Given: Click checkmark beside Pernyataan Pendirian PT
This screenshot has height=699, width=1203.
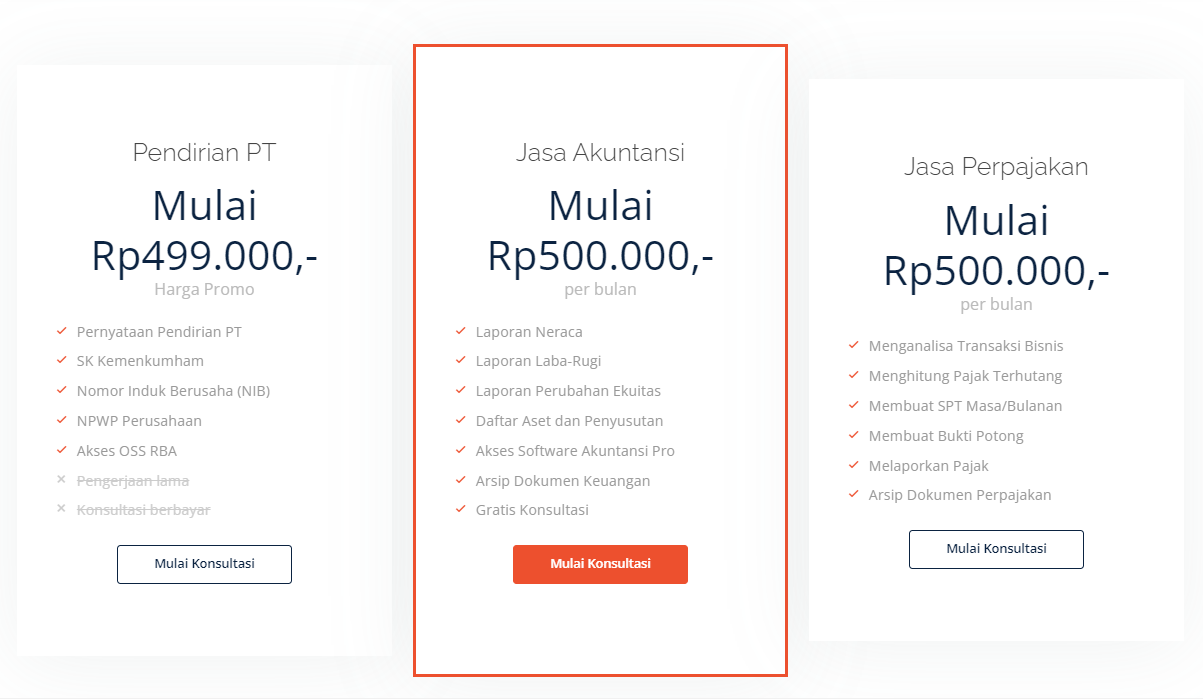Looking at the screenshot, I should click(x=61, y=331).
